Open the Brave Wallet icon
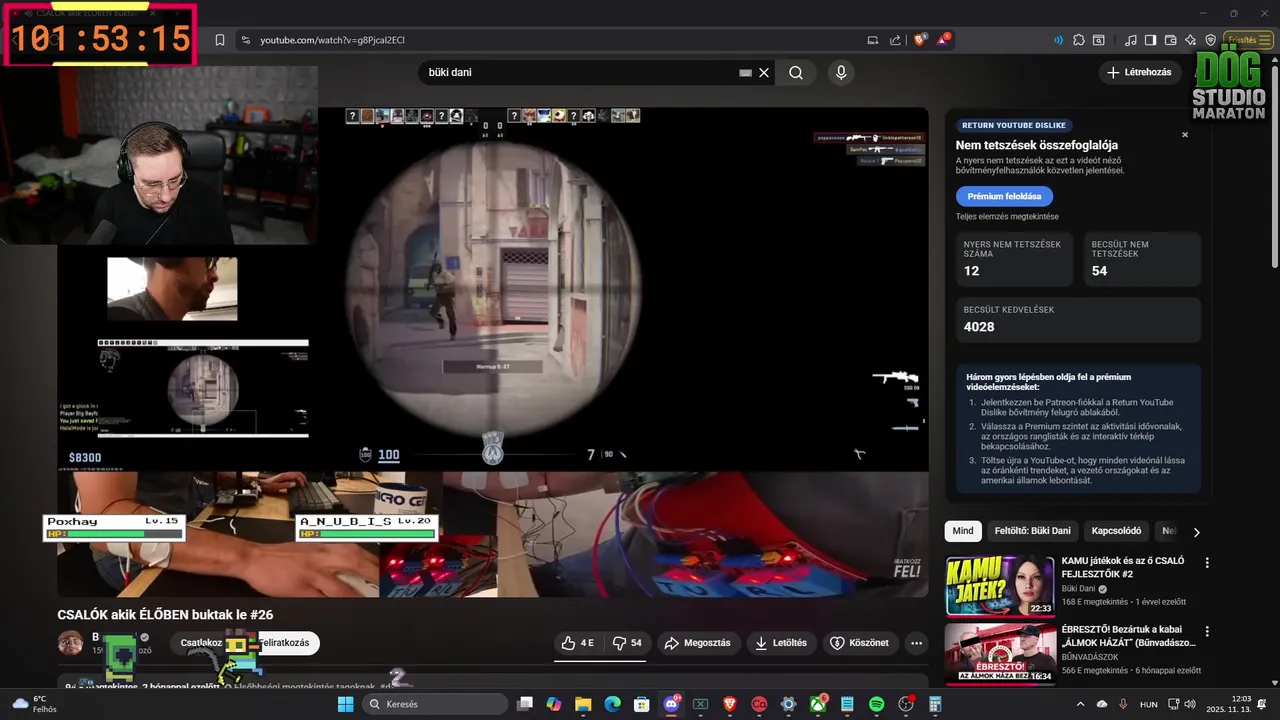 point(1171,40)
